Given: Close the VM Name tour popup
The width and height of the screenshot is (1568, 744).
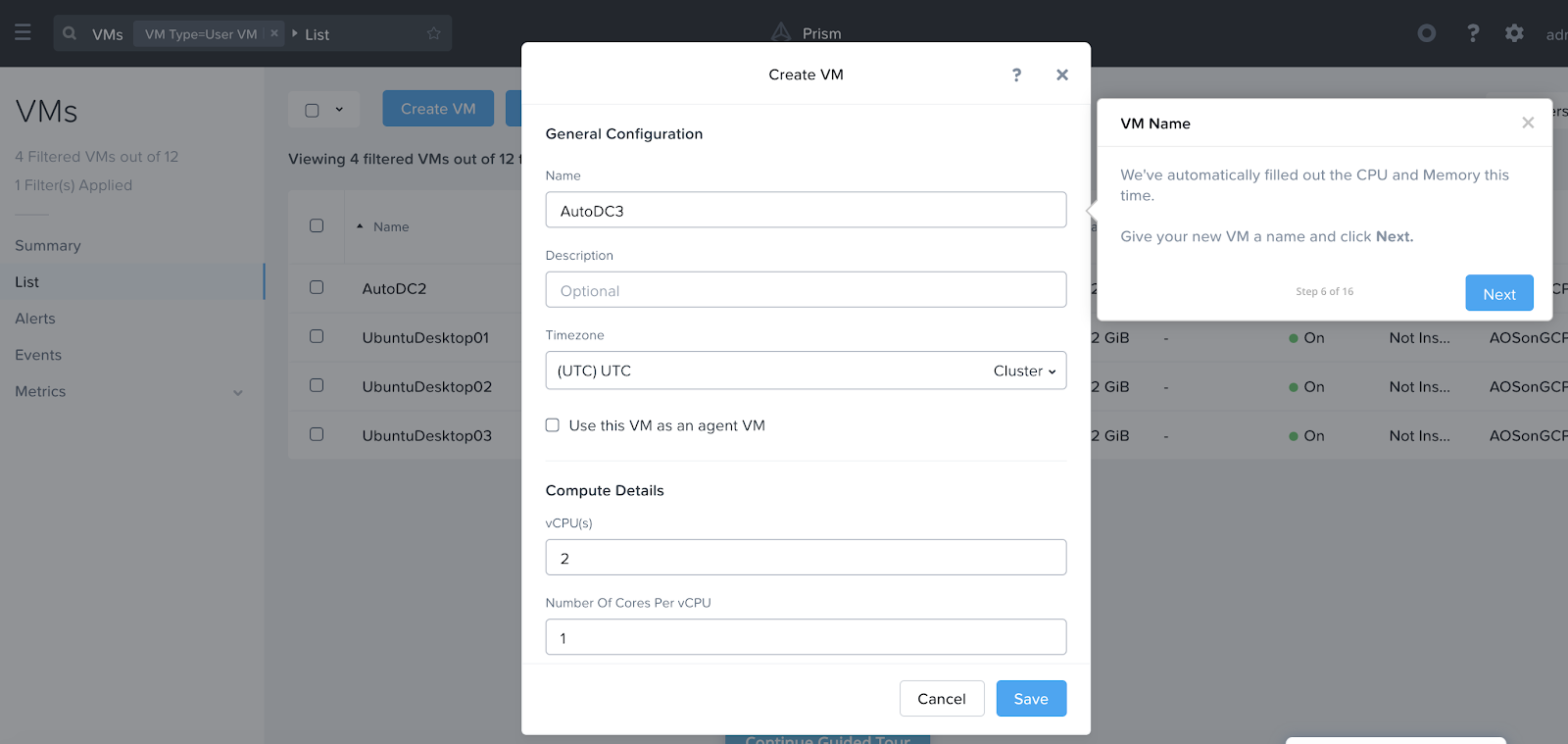Looking at the screenshot, I should (1527, 123).
